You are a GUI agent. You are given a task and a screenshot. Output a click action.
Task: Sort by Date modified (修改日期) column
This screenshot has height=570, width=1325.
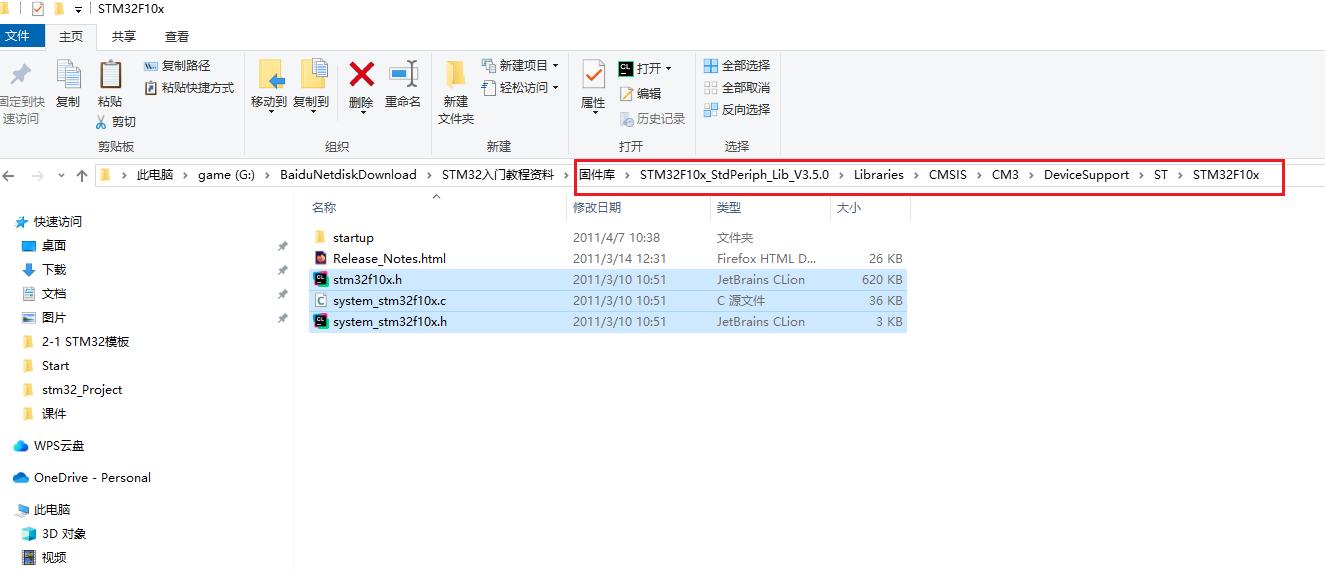[597, 208]
